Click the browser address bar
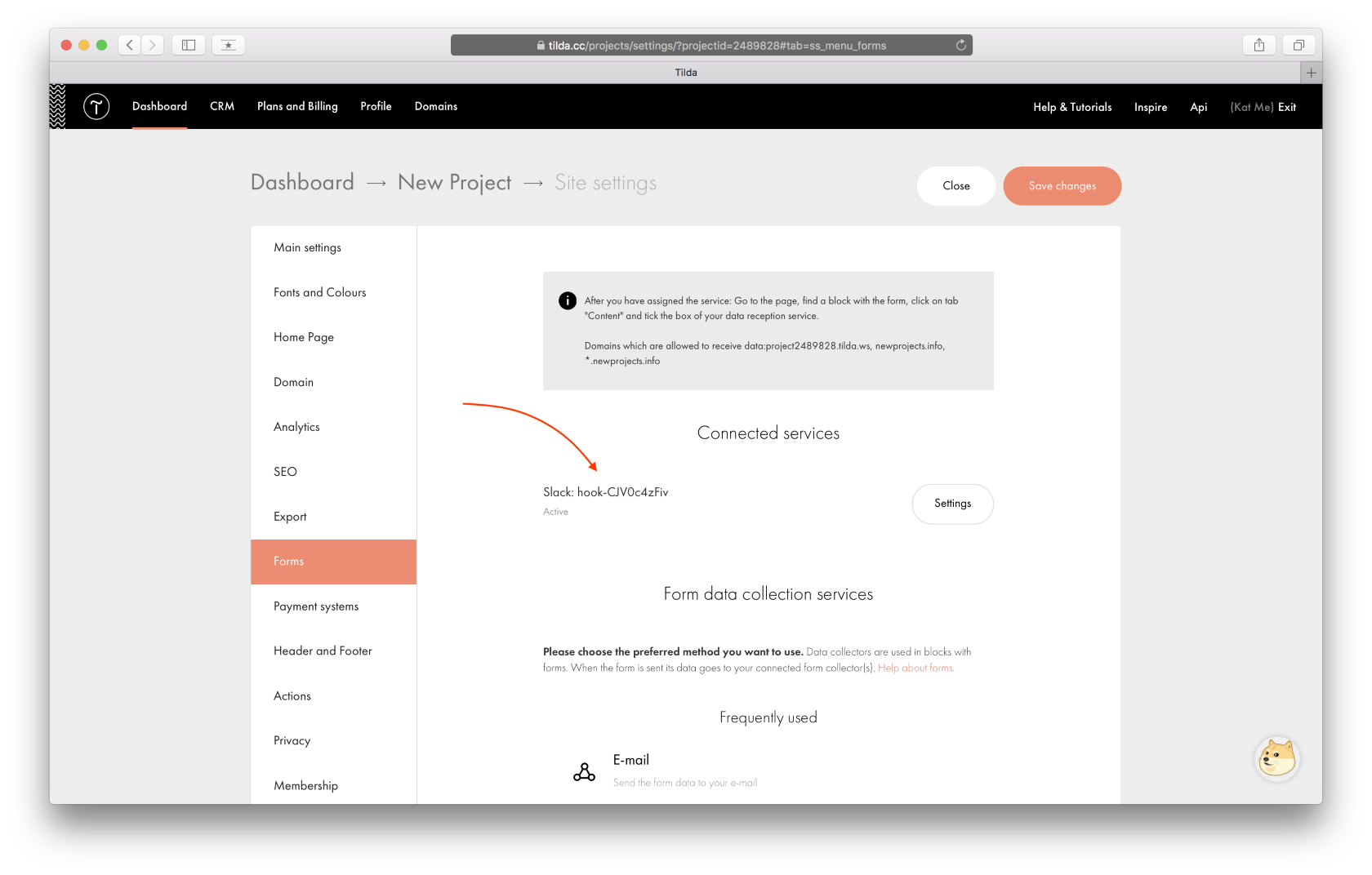Viewport: 1372px width, 875px height. (711, 45)
